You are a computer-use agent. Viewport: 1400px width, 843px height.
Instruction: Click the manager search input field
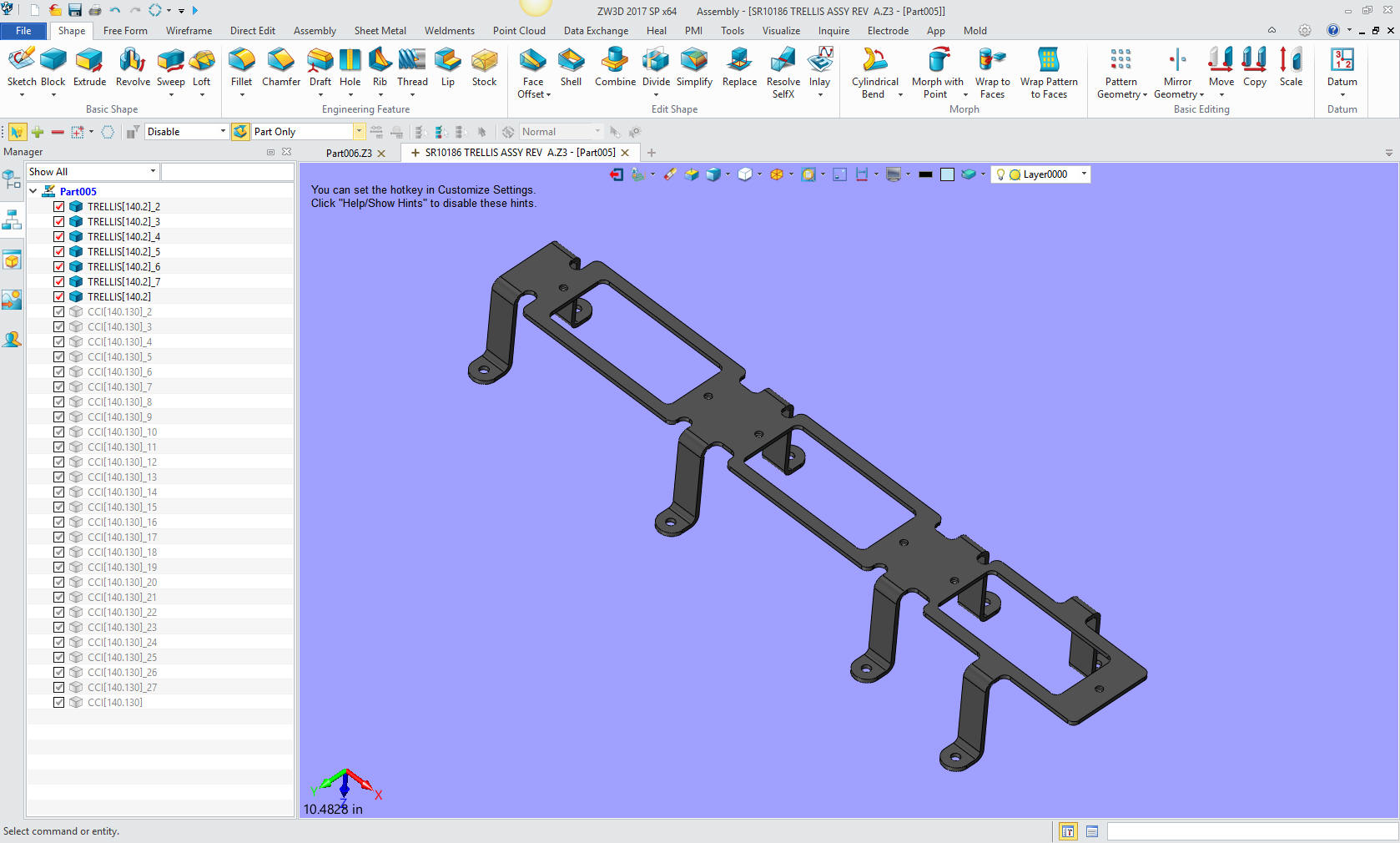point(227,172)
